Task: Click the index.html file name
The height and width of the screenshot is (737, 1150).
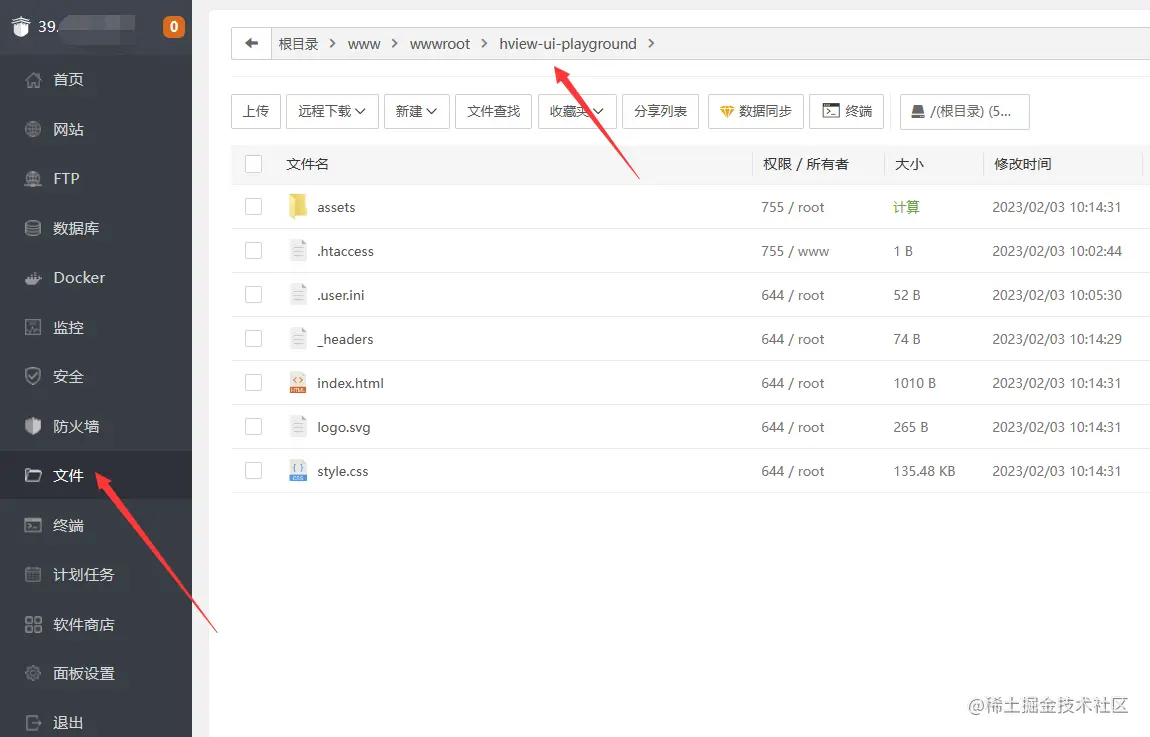Action: [350, 383]
